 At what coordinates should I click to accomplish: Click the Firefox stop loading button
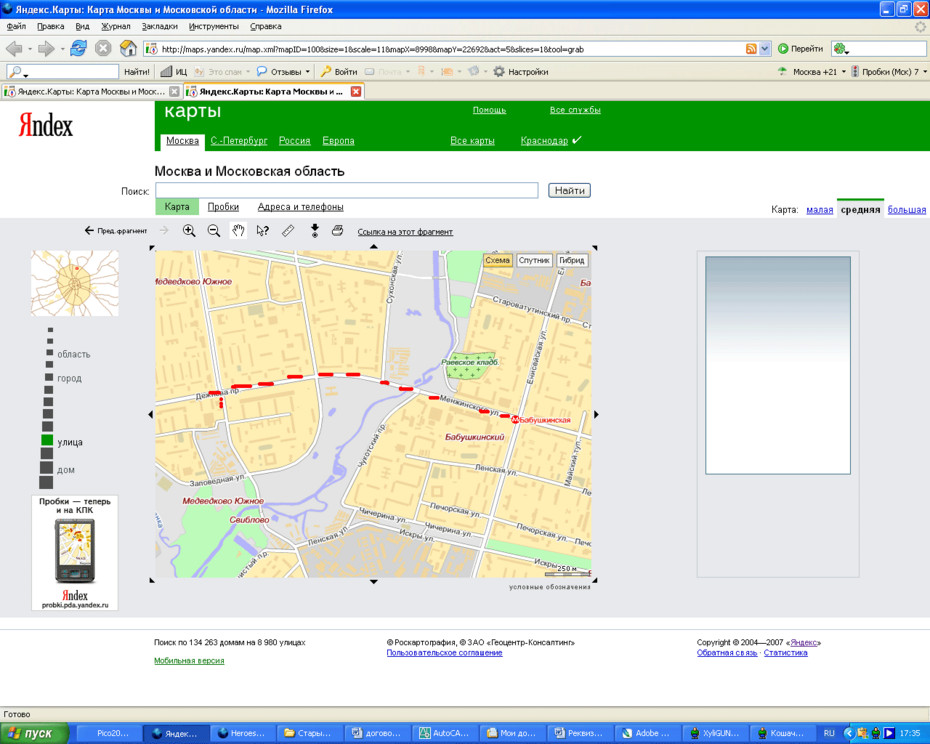(x=103, y=49)
